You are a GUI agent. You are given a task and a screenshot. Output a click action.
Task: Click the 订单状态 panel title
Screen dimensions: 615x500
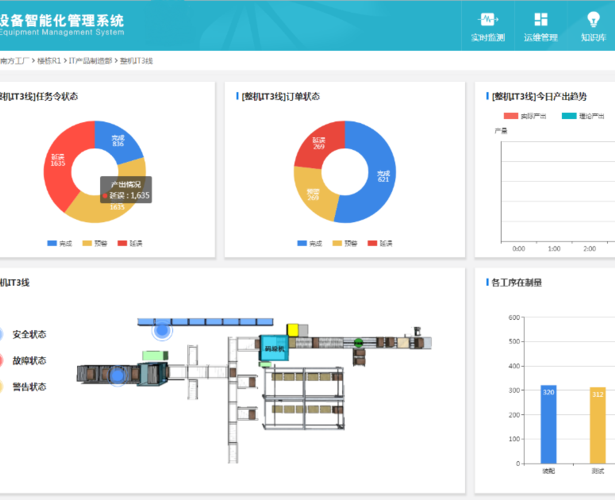click(x=281, y=96)
